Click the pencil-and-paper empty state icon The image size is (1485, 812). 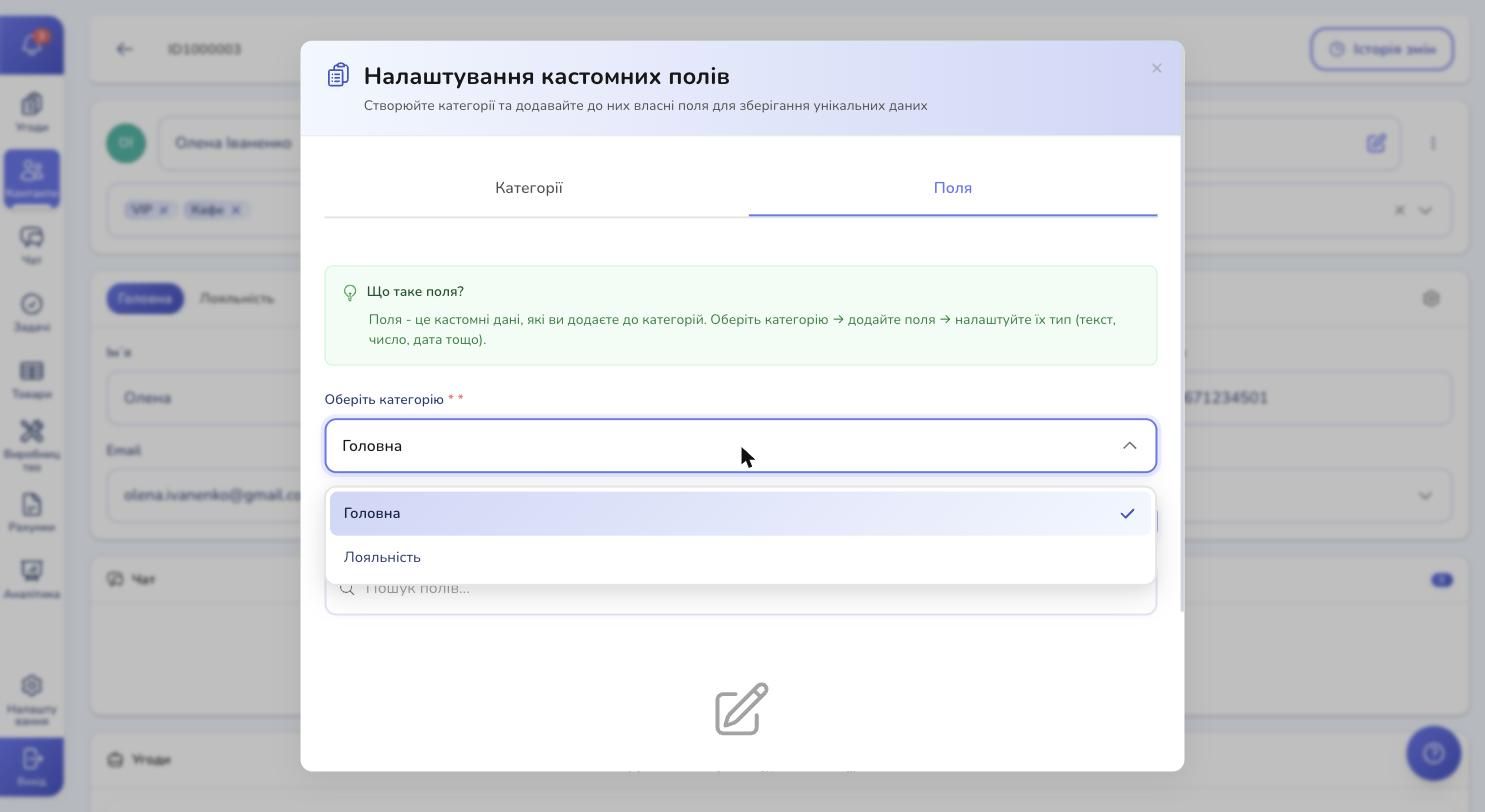coord(741,709)
